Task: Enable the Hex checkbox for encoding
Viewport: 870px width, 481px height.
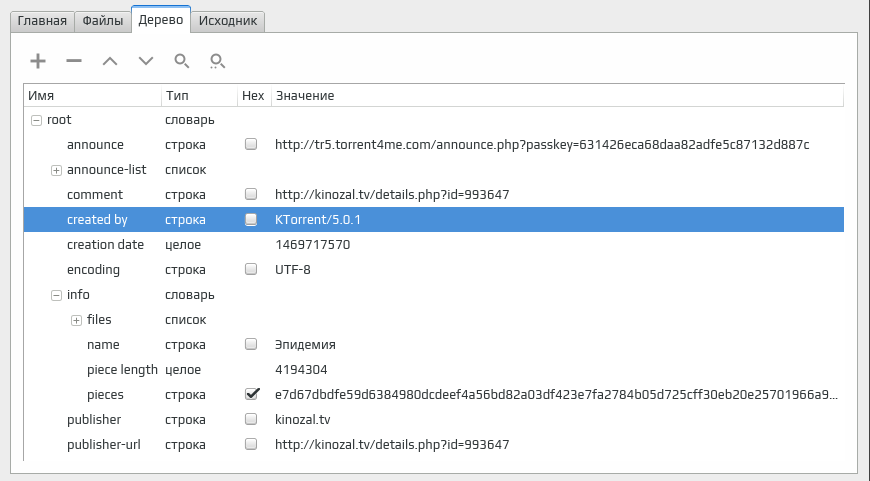Action: [x=251, y=269]
